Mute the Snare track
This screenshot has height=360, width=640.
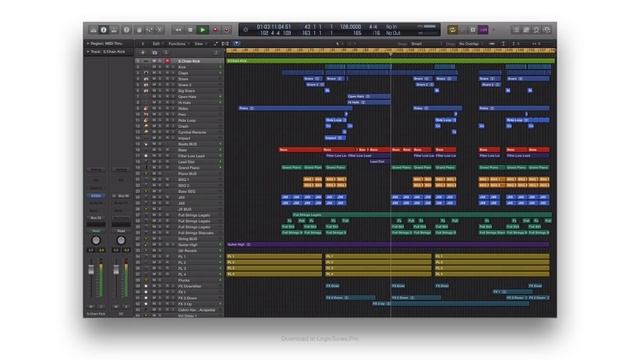pos(154,79)
